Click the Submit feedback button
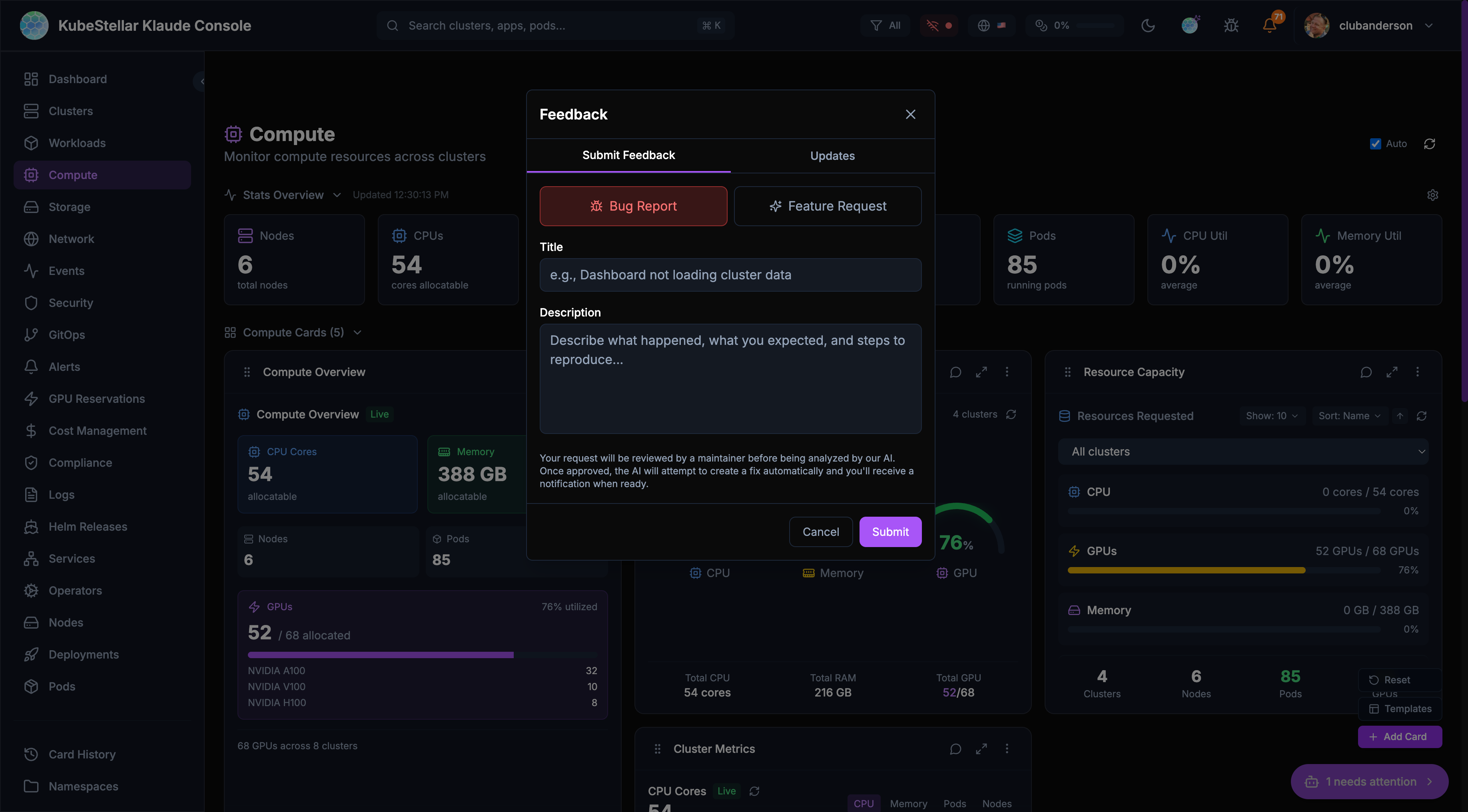The height and width of the screenshot is (812, 1468). 890,531
